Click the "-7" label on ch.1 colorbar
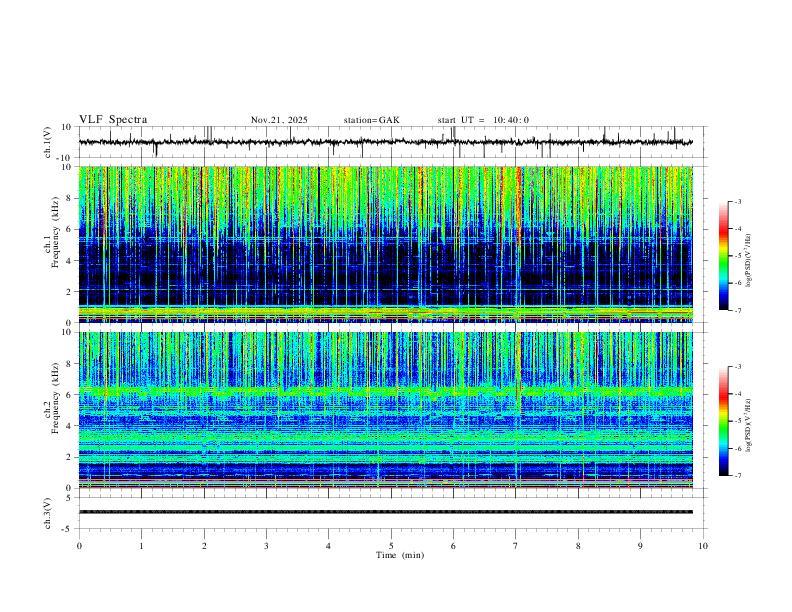This screenshot has width=792, height=612. (x=737, y=310)
